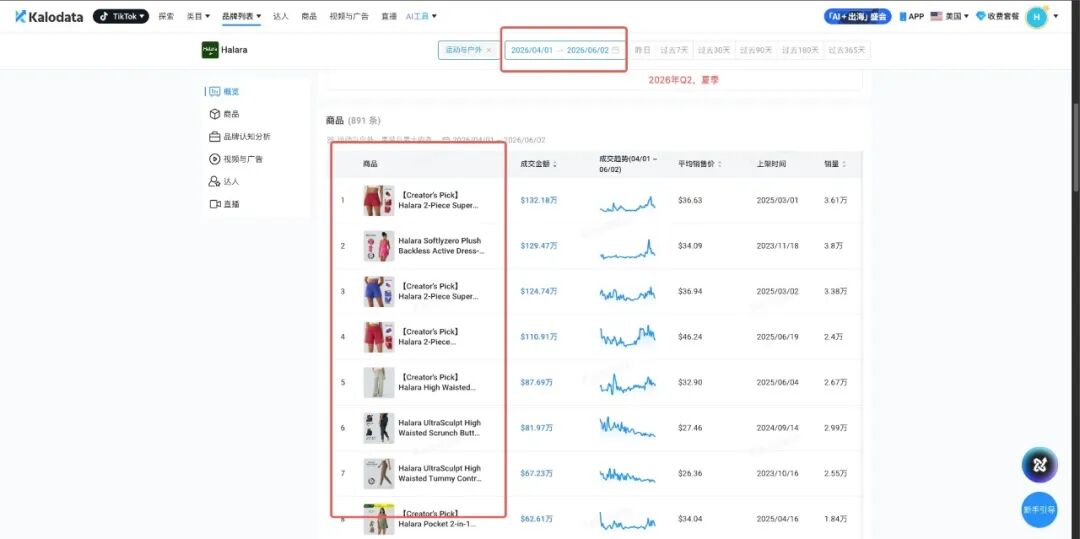The width and height of the screenshot is (1080, 539).
Task: Open Halara Pocket 2-in-1 product
Action: click(438, 519)
